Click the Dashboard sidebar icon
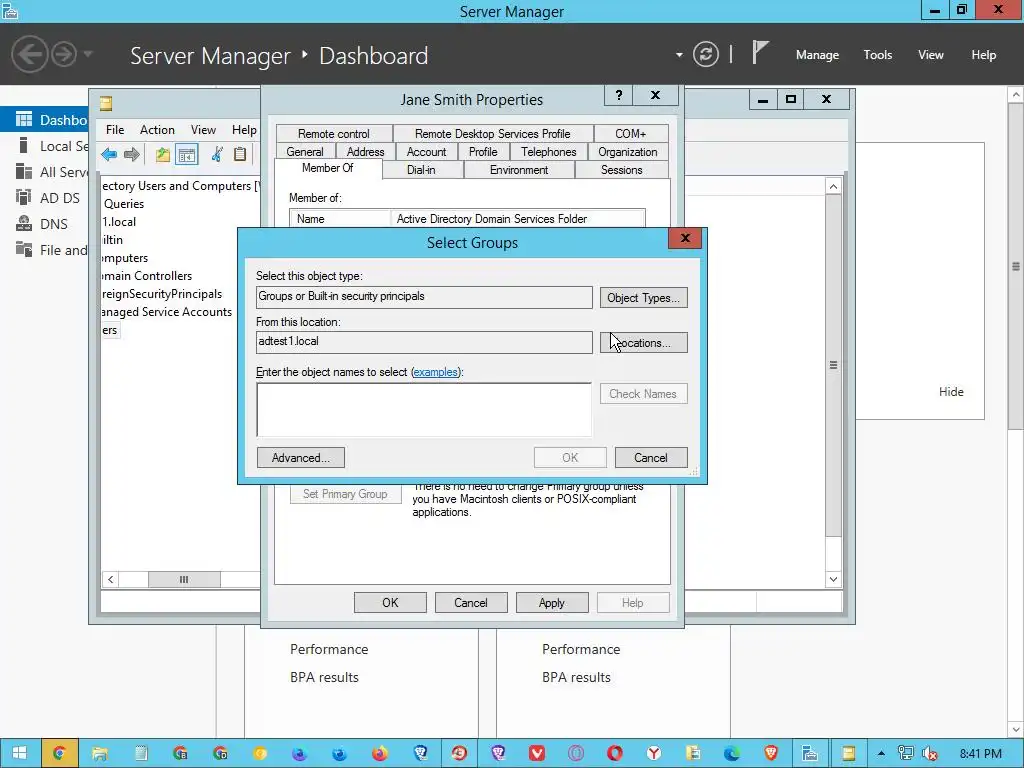 pos(24,119)
